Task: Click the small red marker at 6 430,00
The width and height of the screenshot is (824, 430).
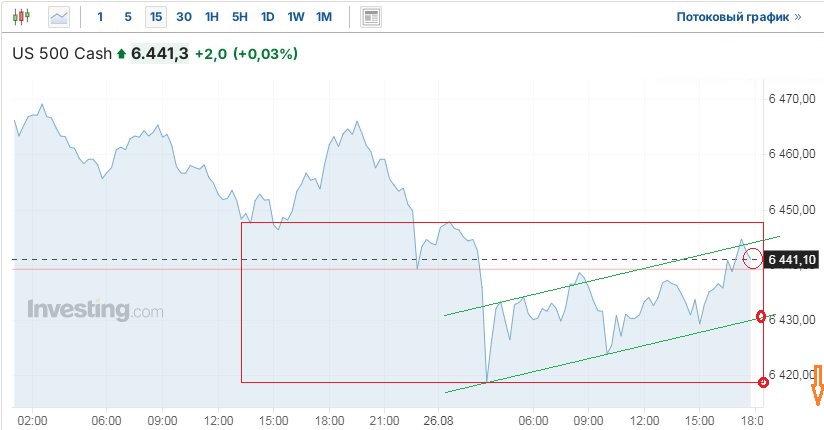Action: point(762,317)
